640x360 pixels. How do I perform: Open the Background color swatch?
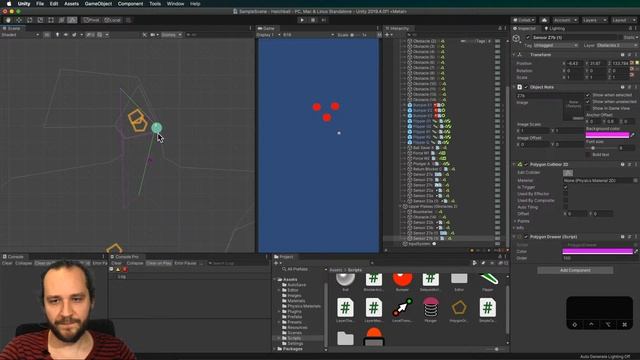pyautogui.click(x=607, y=135)
